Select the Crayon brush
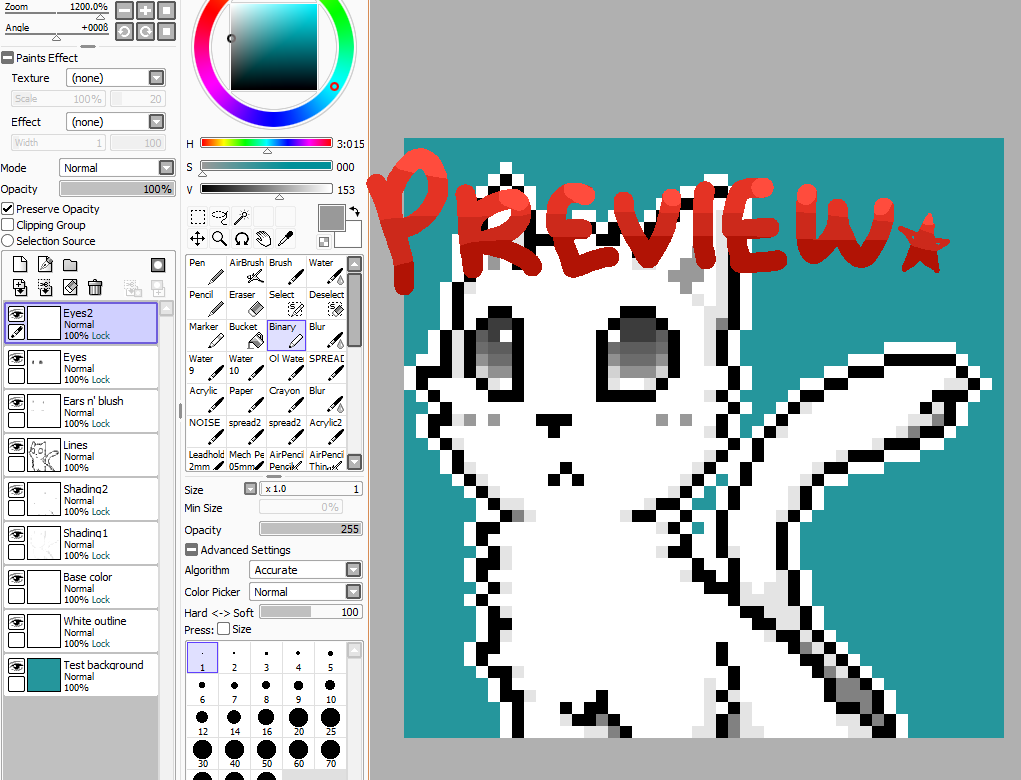 tap(286, 399)
